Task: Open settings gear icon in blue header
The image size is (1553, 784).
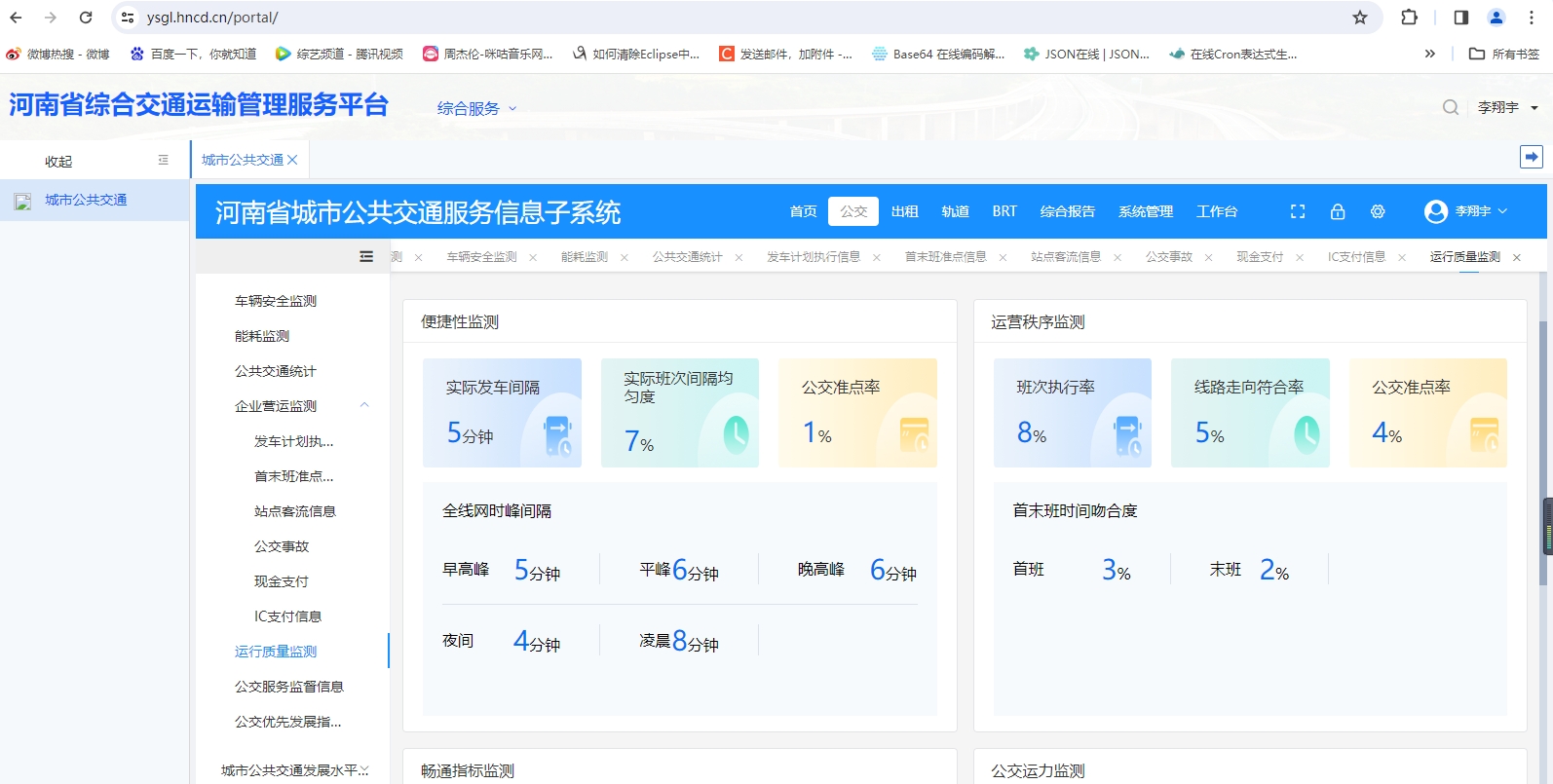Action: 1378,211
